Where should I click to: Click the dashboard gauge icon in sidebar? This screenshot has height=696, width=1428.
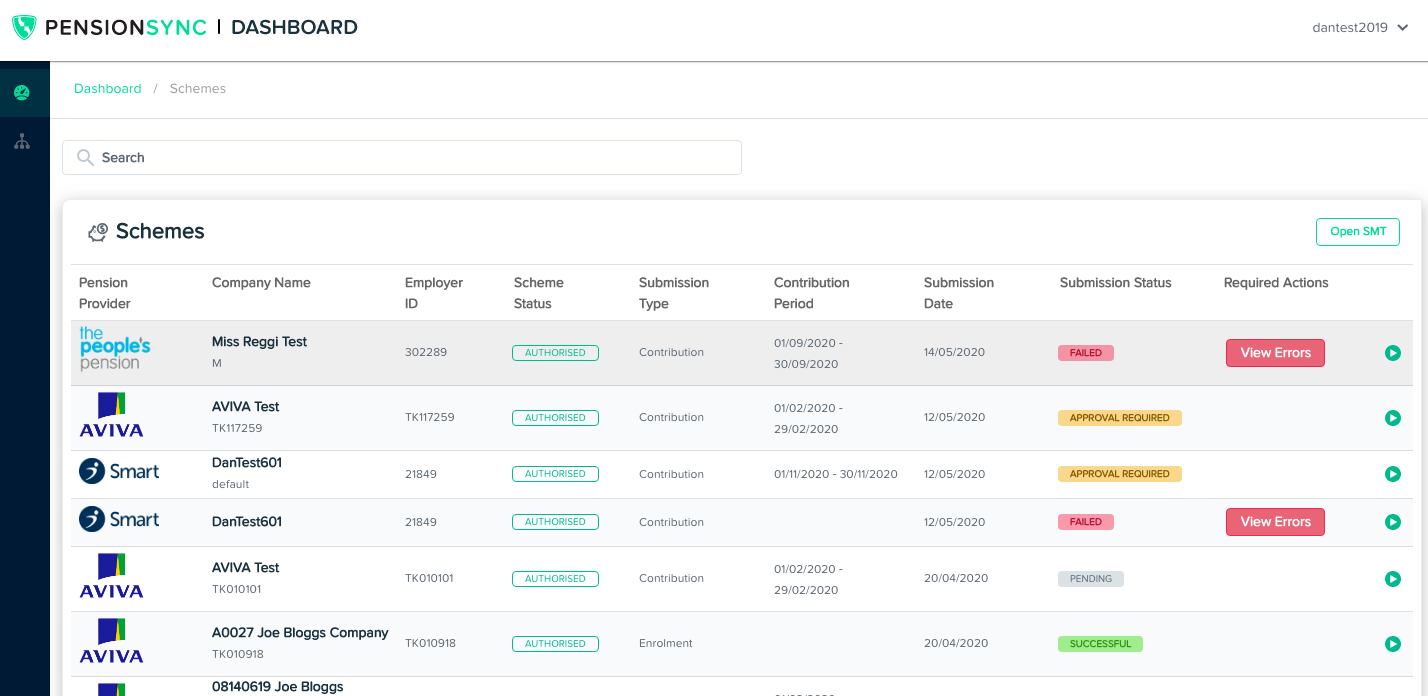pyautogui.click(x=22, y=93)
